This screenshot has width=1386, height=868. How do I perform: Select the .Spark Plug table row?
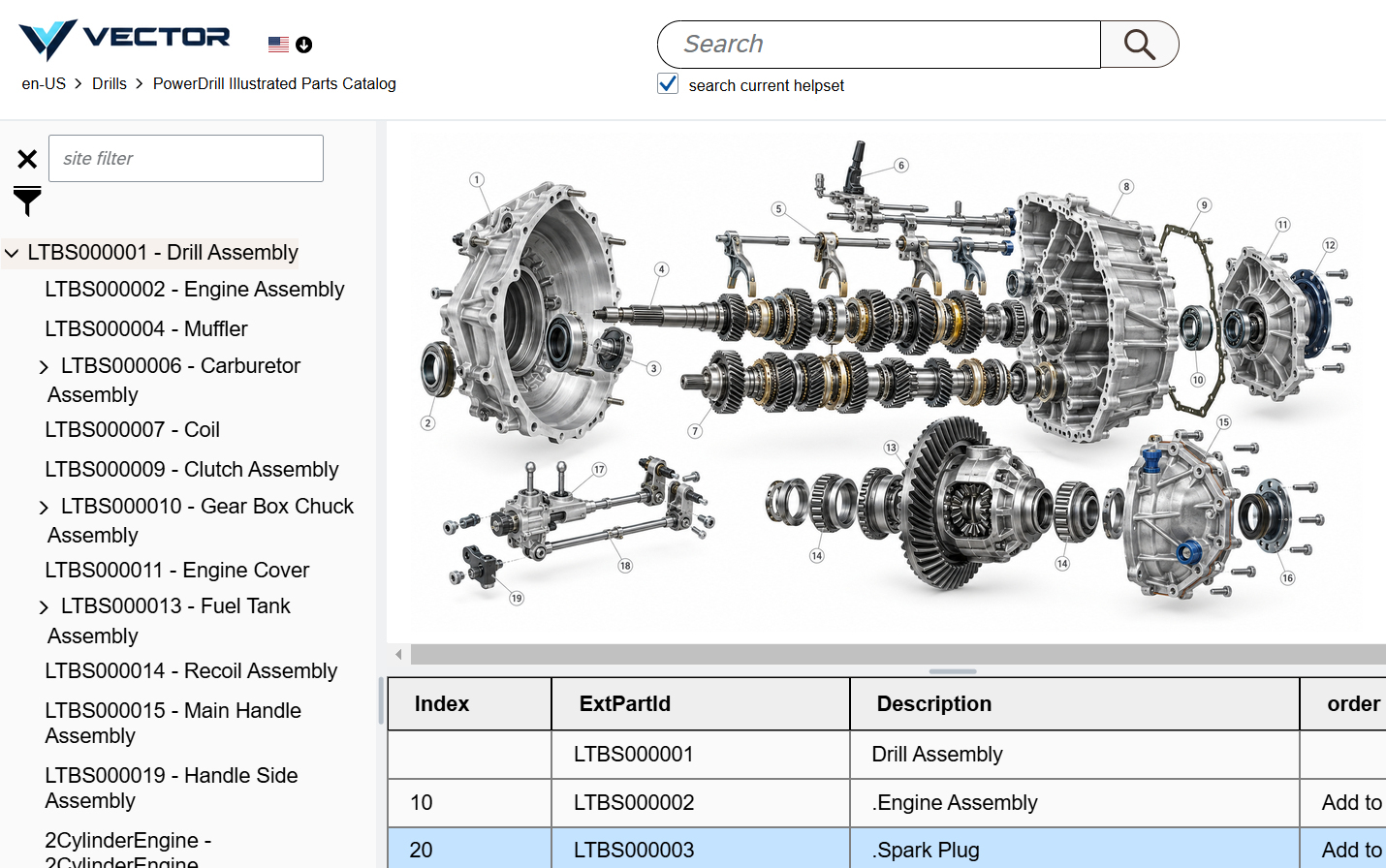pyautogui.click(x=887, y=850)
